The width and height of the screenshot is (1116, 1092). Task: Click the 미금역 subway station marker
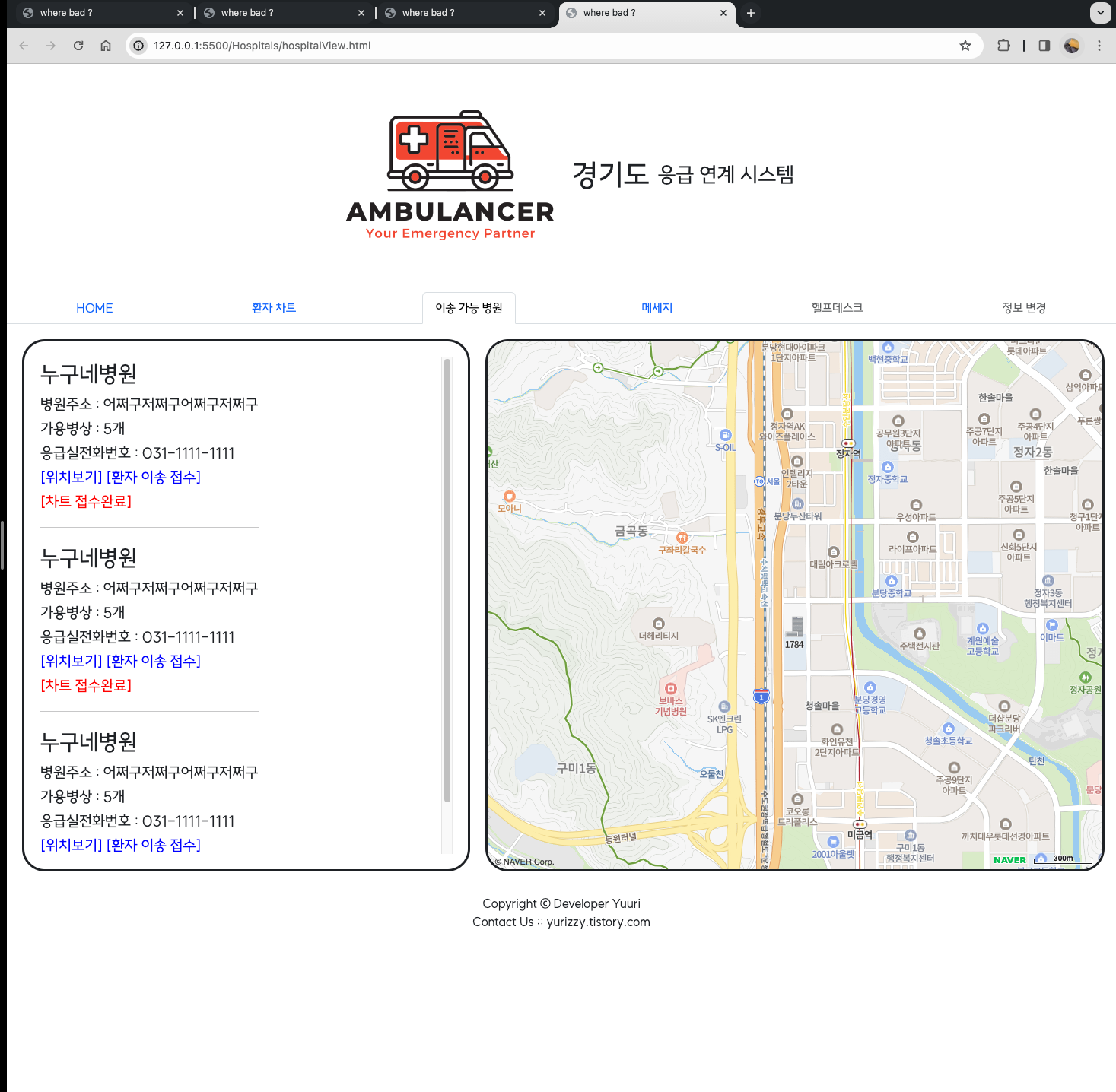point(860,824)
